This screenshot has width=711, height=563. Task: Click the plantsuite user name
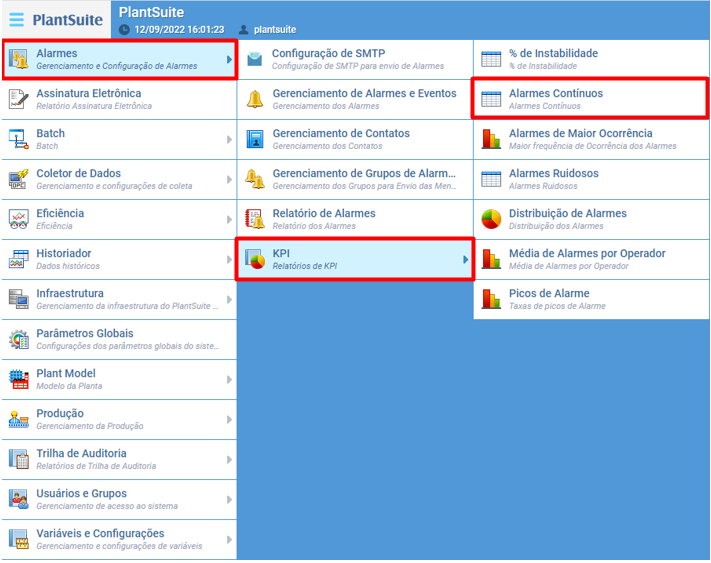point(275,29)
